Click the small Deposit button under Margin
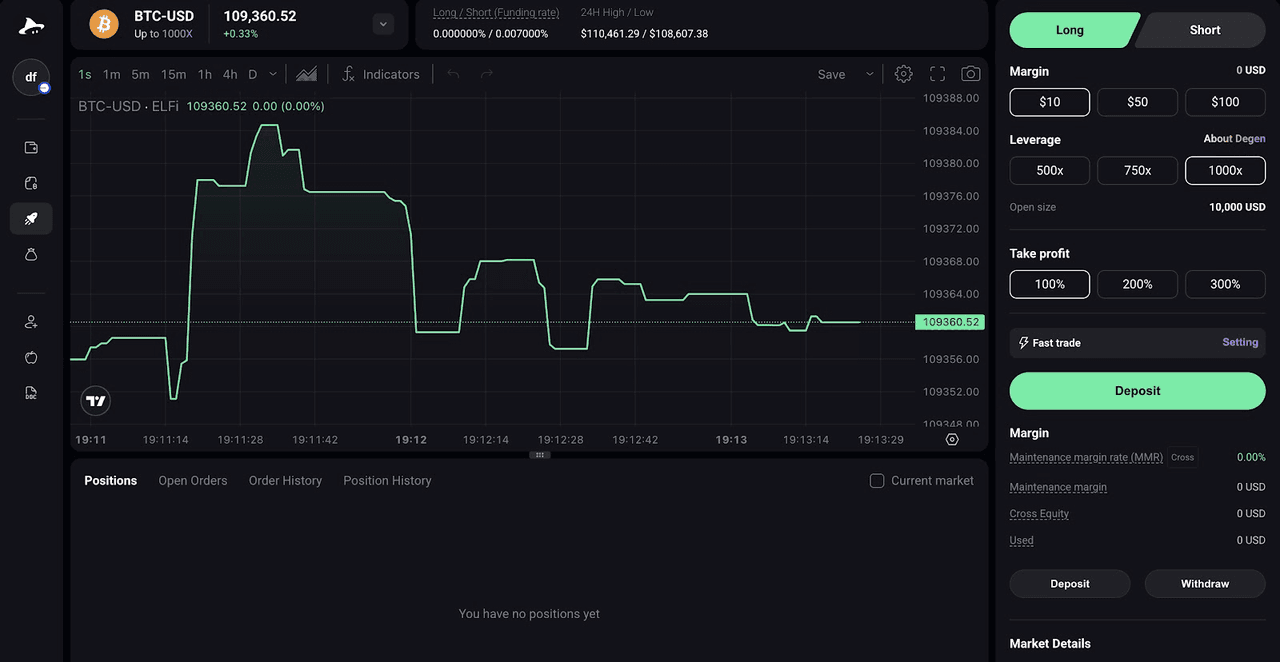Image resolution: width=1280 pixels, height=662 pixels. (x=1070, y=584)
